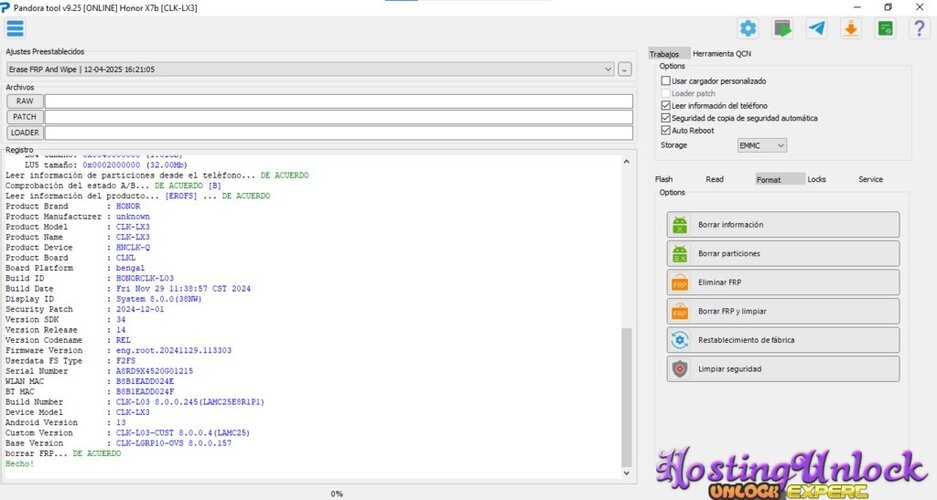Click the BT MAC value B8B1EADD024F
Viewport: 937px width, 500px height.
145,392
